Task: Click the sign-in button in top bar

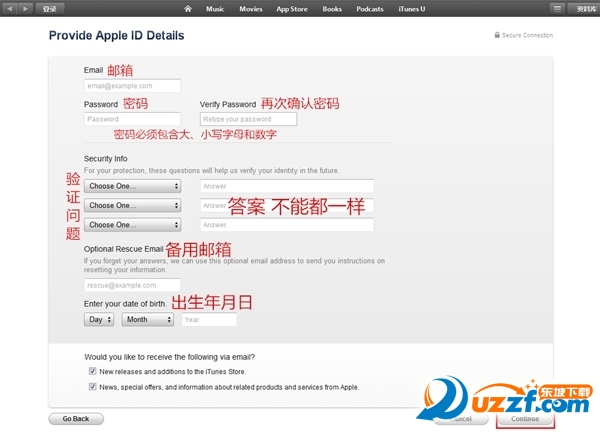Action: tap(50, 8)
